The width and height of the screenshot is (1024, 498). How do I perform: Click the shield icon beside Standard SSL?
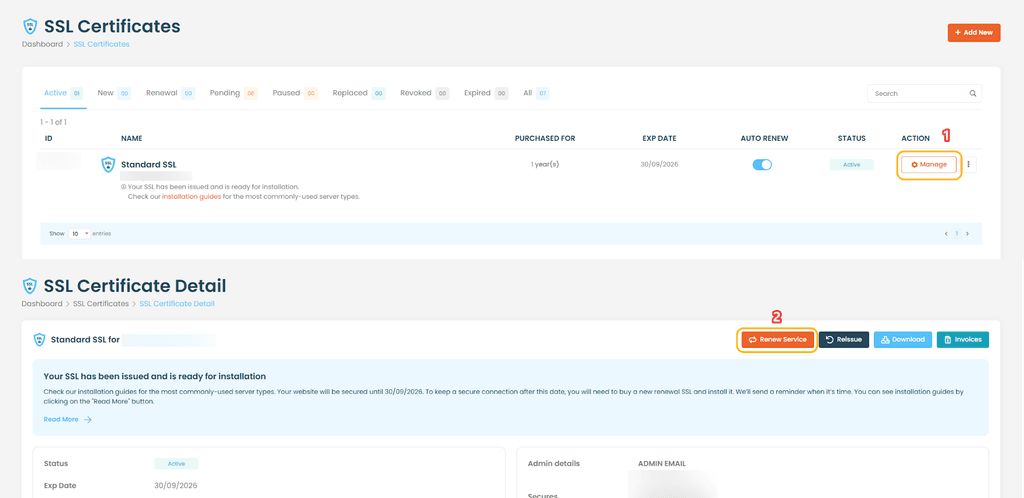108,164
